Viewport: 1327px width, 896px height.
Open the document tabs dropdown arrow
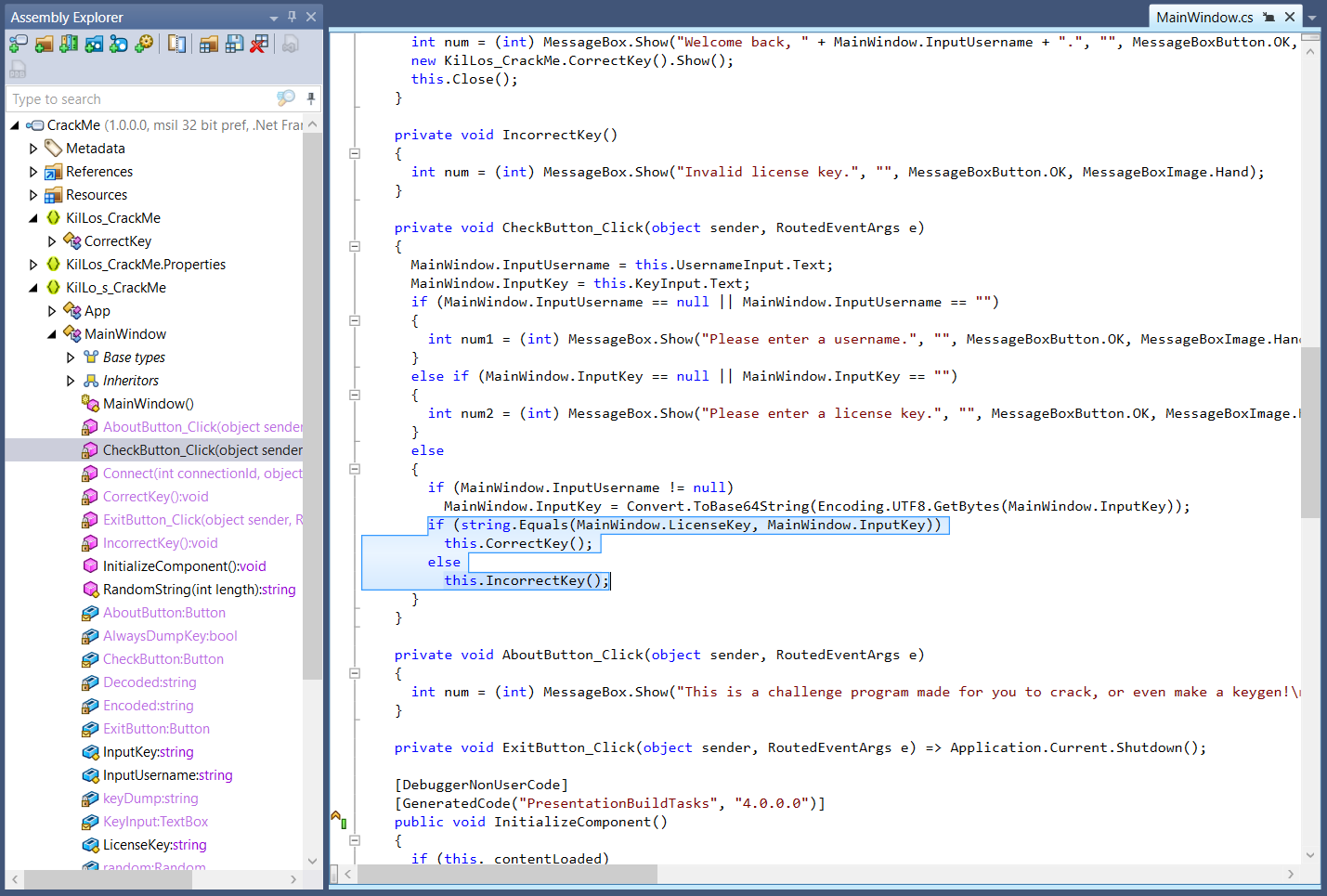(1313, 18)
